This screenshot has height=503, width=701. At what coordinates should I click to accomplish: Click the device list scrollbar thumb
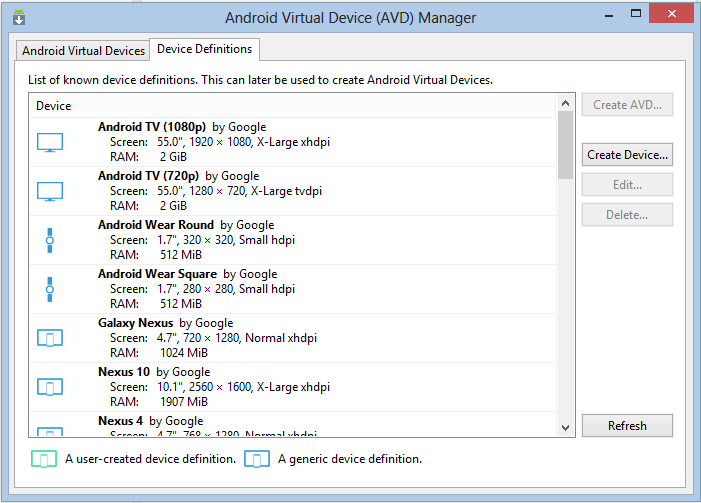[566, 145]
